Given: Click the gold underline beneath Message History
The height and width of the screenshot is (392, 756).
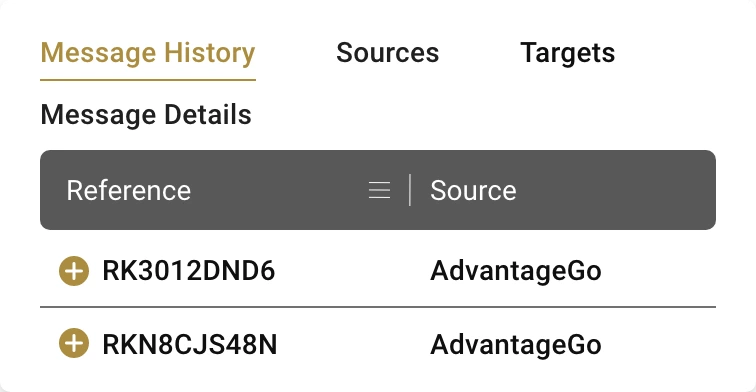Looking at the screenshot, I should [x=148, y=80].
